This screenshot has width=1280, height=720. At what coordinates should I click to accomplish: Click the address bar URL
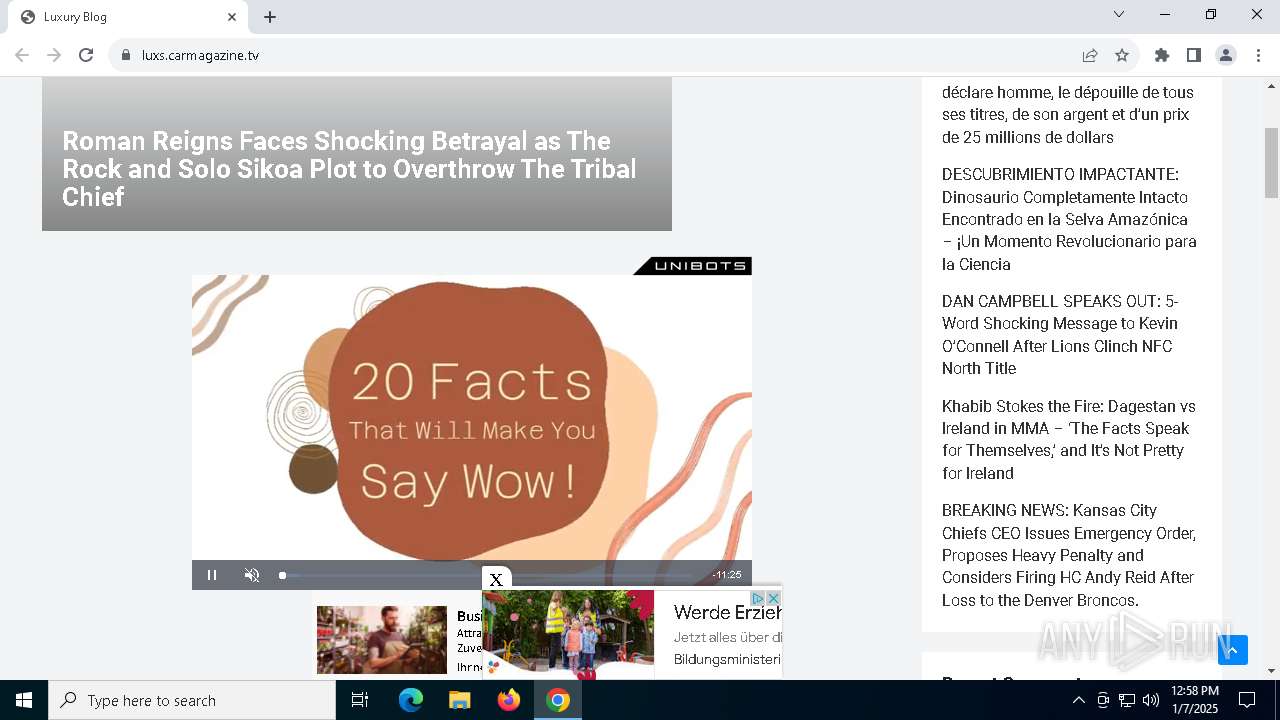click(x=200, y=55)
